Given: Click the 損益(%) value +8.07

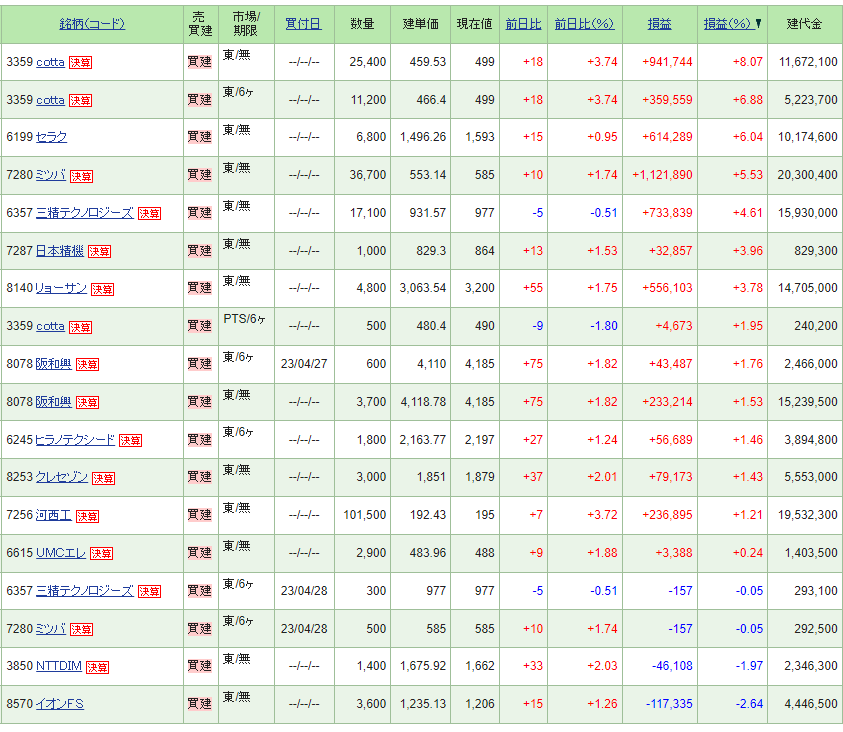Looking at the screenshot, I should [748, 62].
